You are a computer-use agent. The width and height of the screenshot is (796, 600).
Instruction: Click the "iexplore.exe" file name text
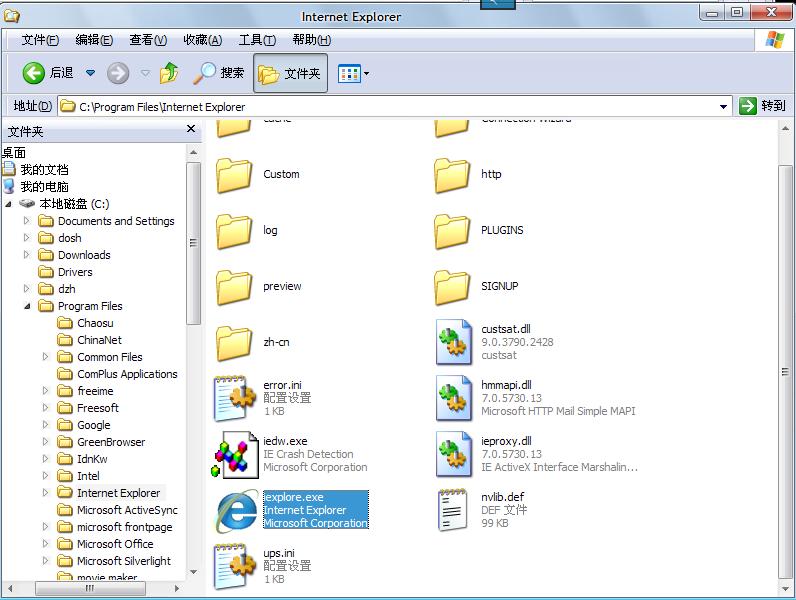click(x=293, y=497)
